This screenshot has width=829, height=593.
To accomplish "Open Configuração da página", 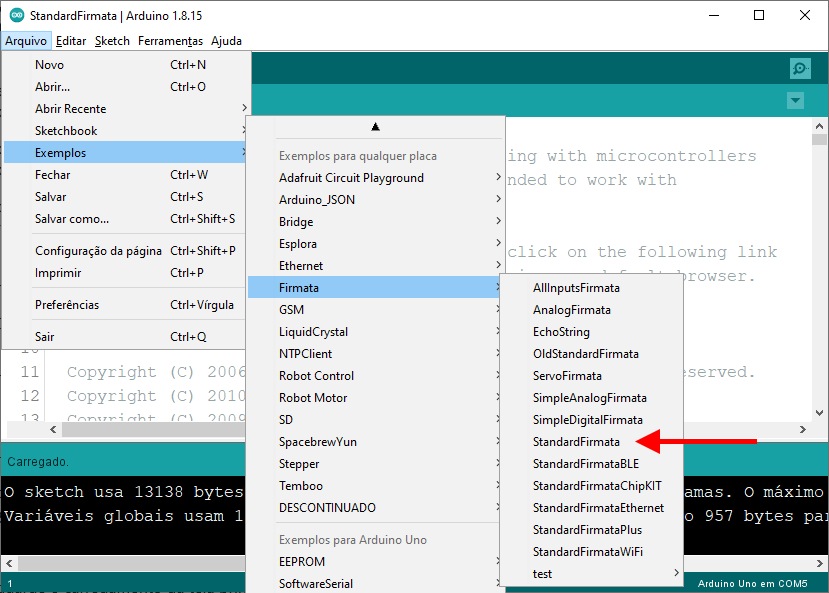I will click(125, 251).
